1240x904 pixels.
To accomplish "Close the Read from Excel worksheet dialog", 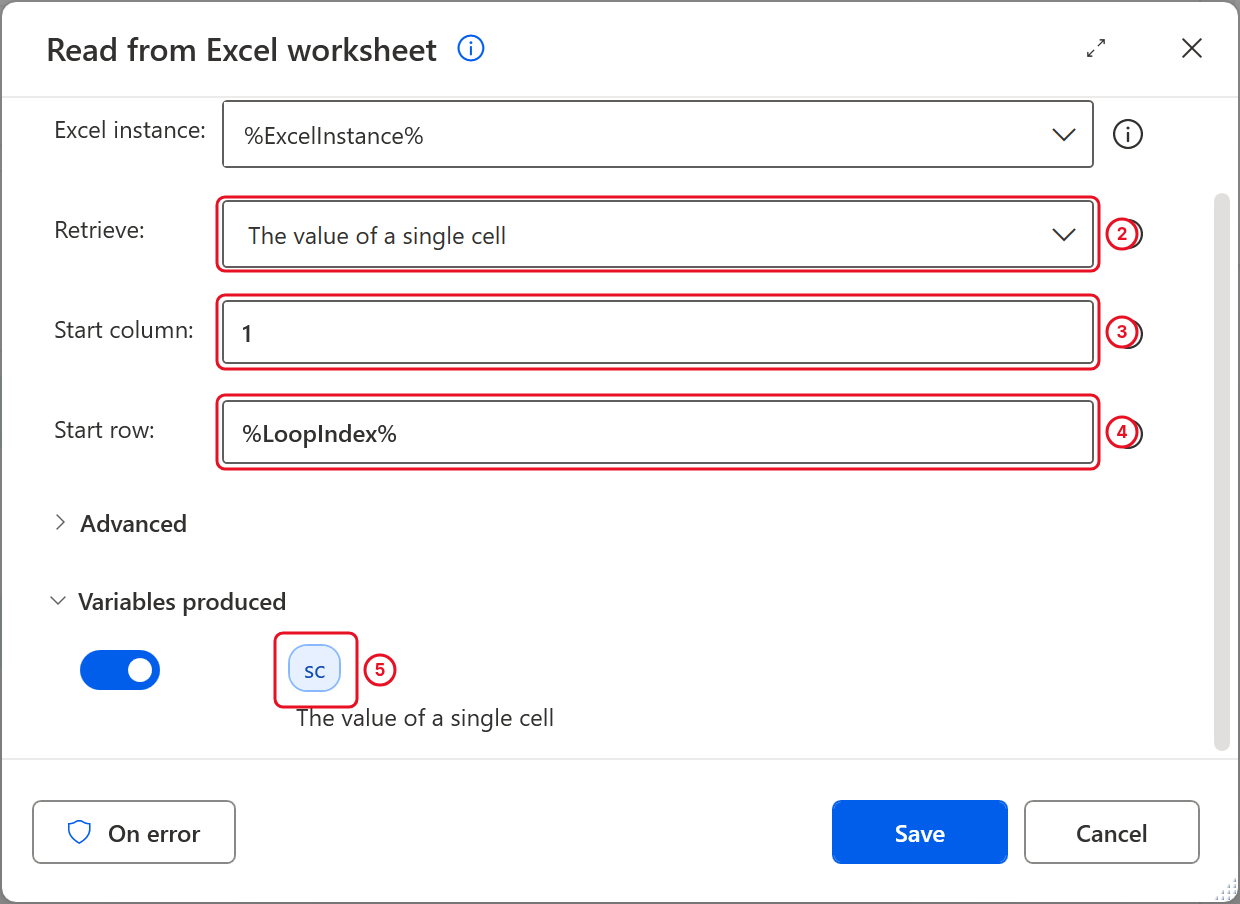I will [x=1191, y=48].
